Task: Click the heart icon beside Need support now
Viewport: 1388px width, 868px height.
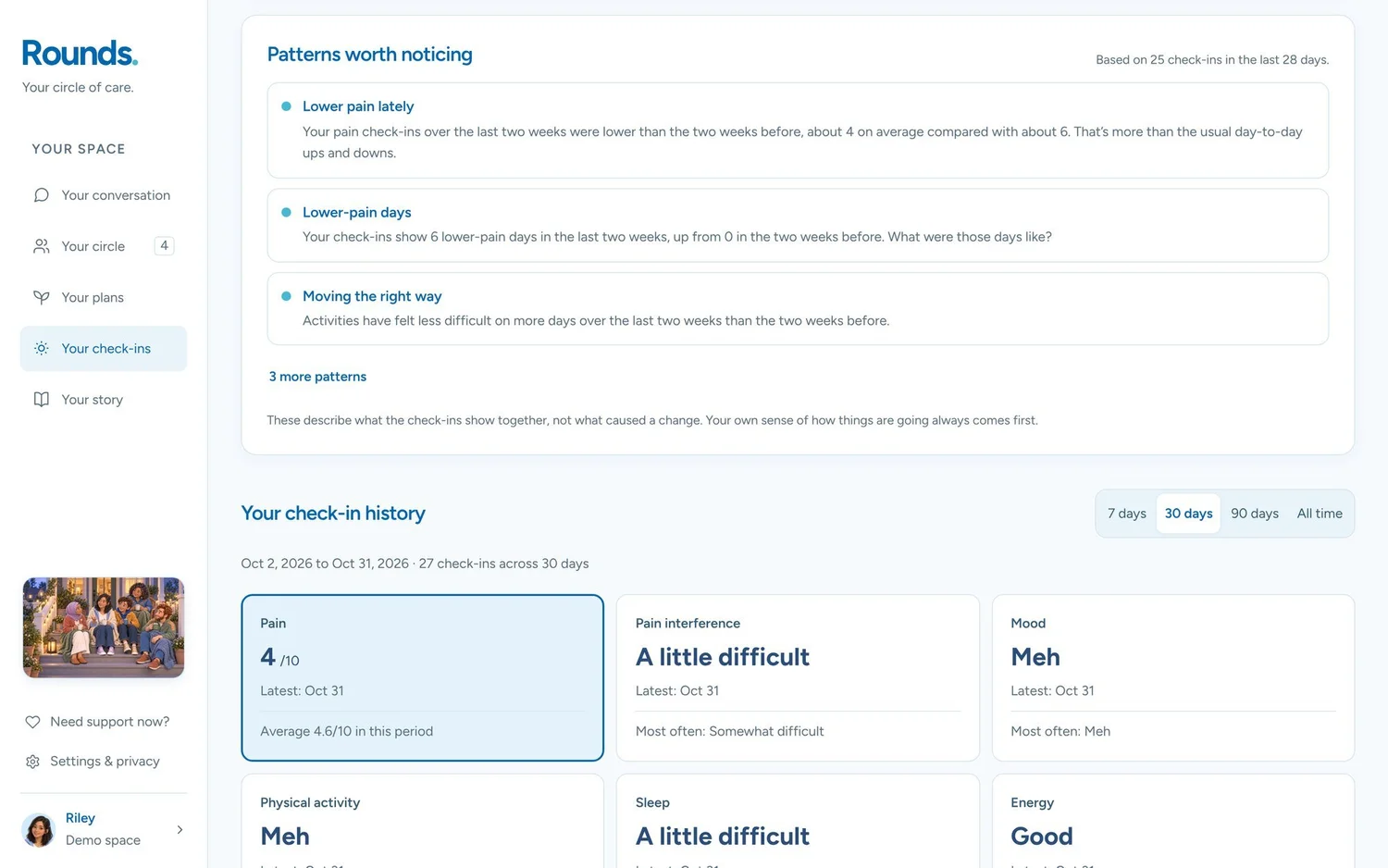Action: coord(32,722)
